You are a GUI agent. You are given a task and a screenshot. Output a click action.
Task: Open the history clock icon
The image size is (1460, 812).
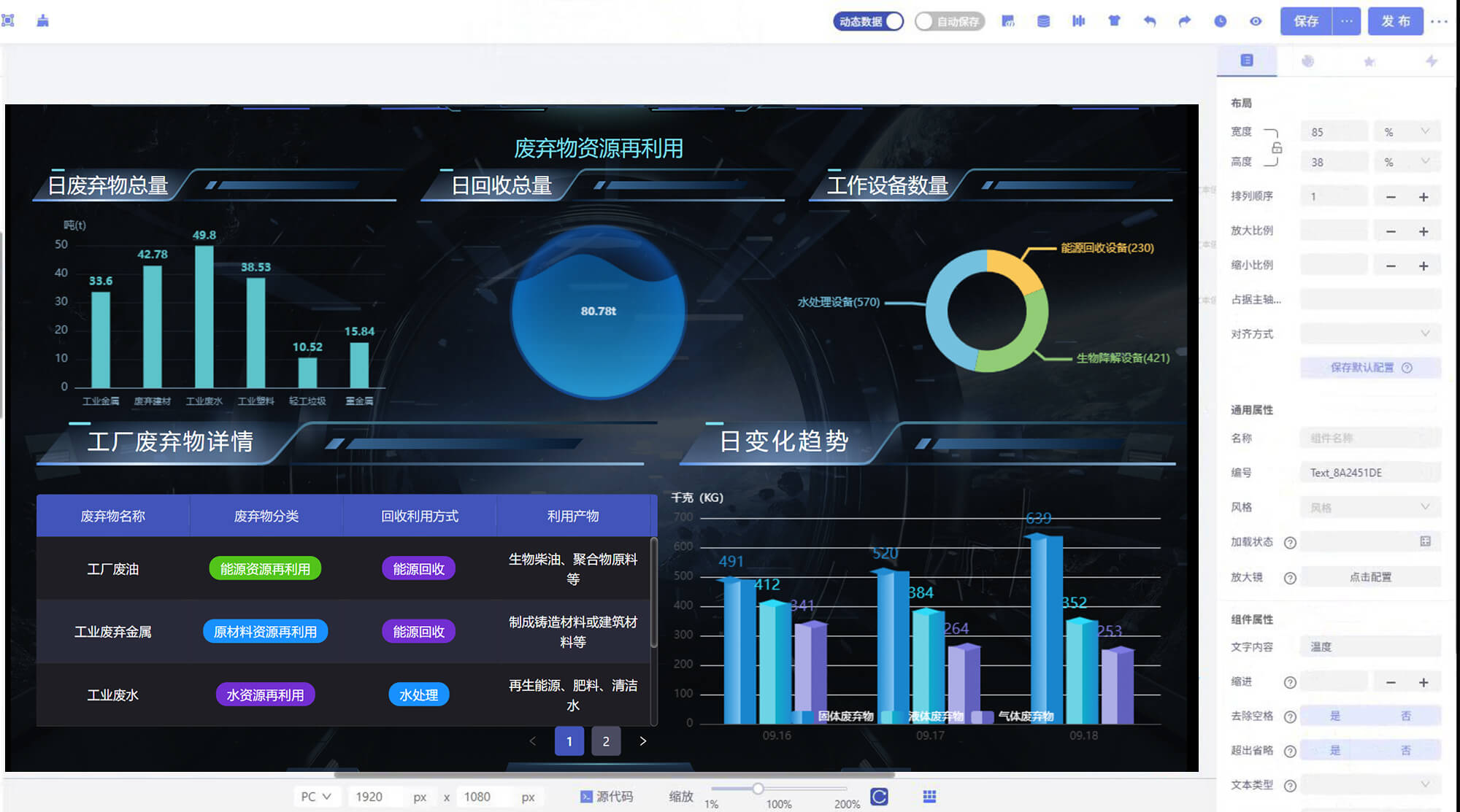(1220, 21)
